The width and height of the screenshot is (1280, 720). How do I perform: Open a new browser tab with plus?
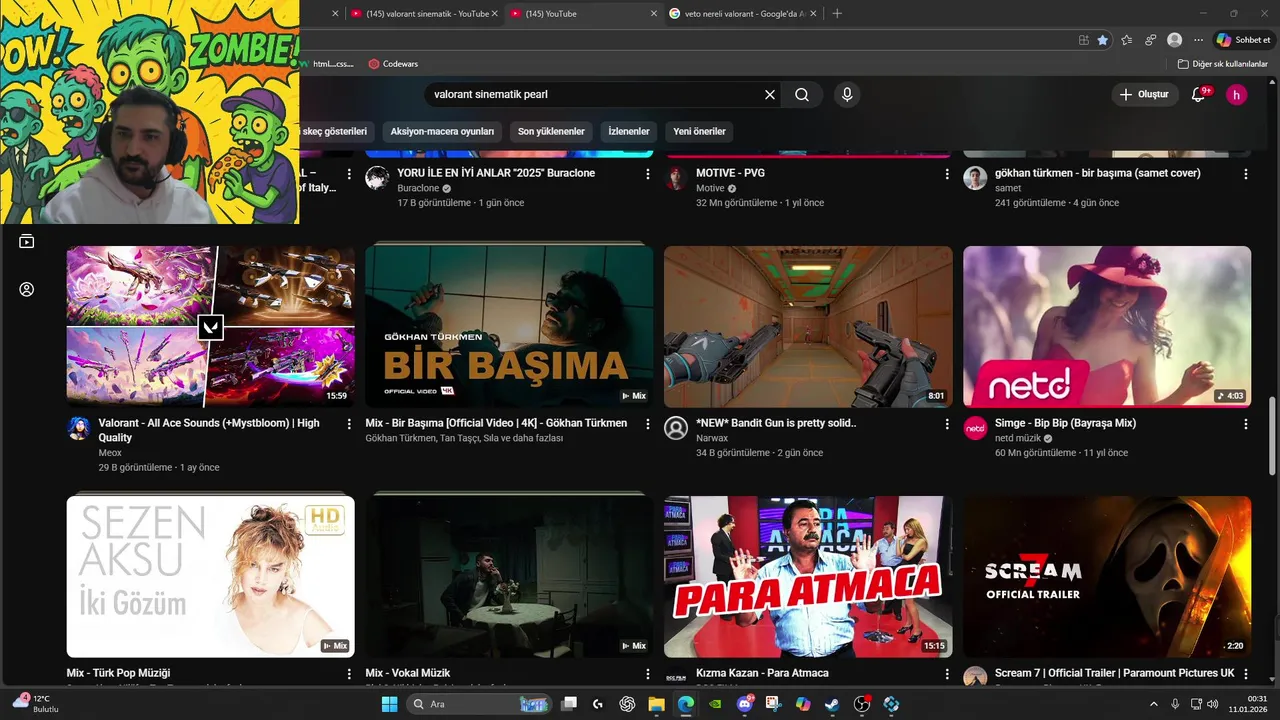[x=837, y=13]
